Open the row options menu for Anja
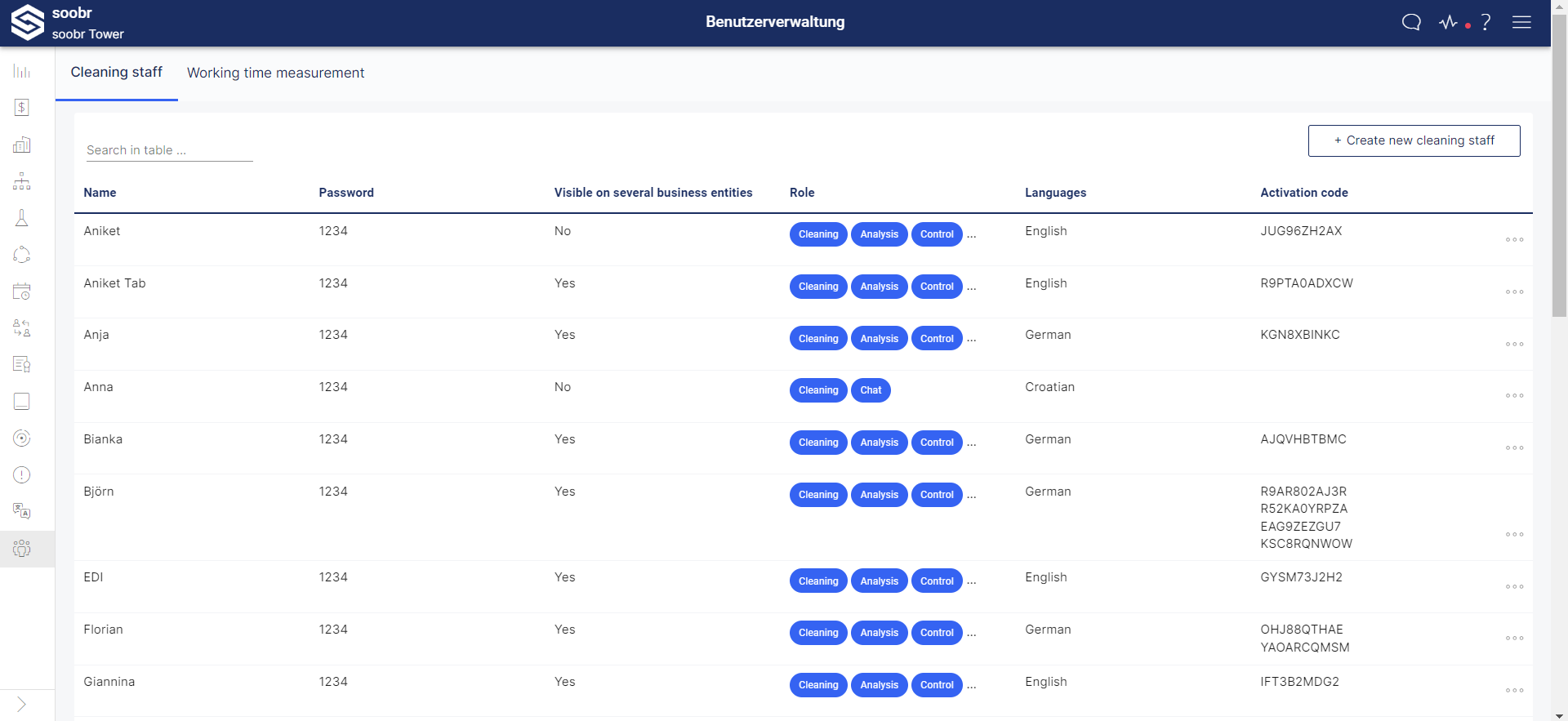1568x721 pixels. tap(1514, 344)
